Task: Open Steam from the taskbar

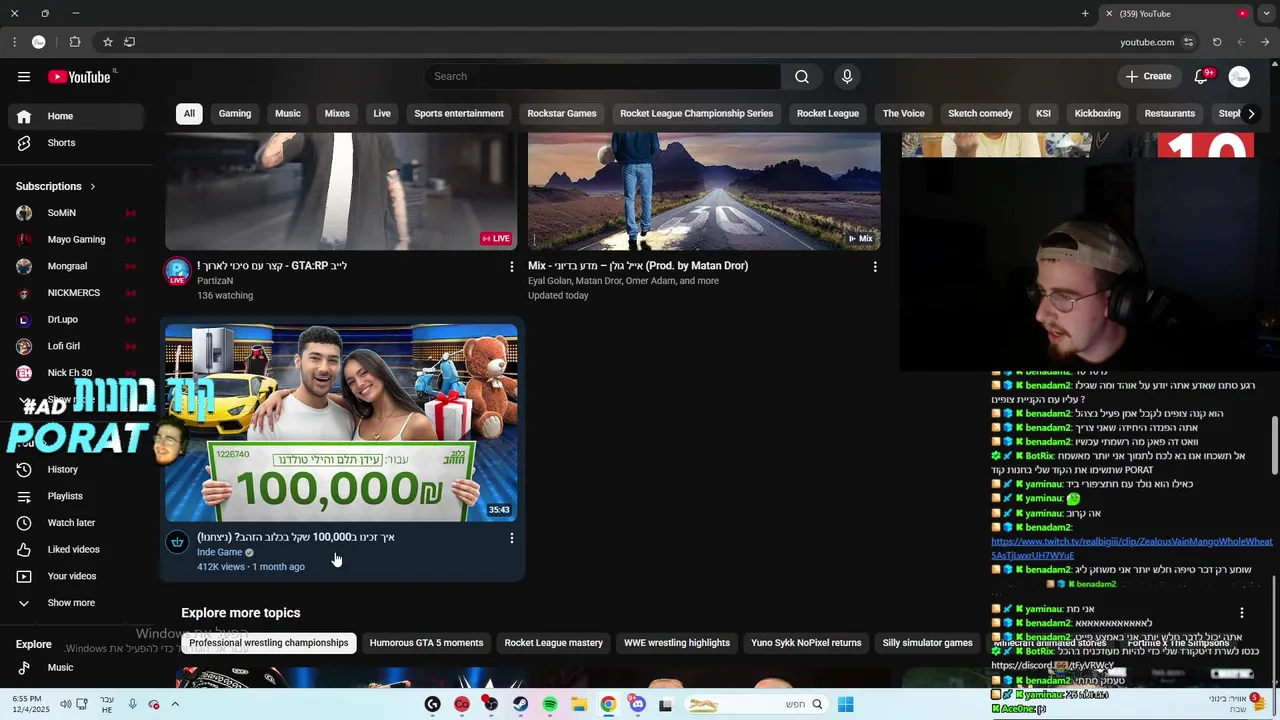Action: coord(520,704)
